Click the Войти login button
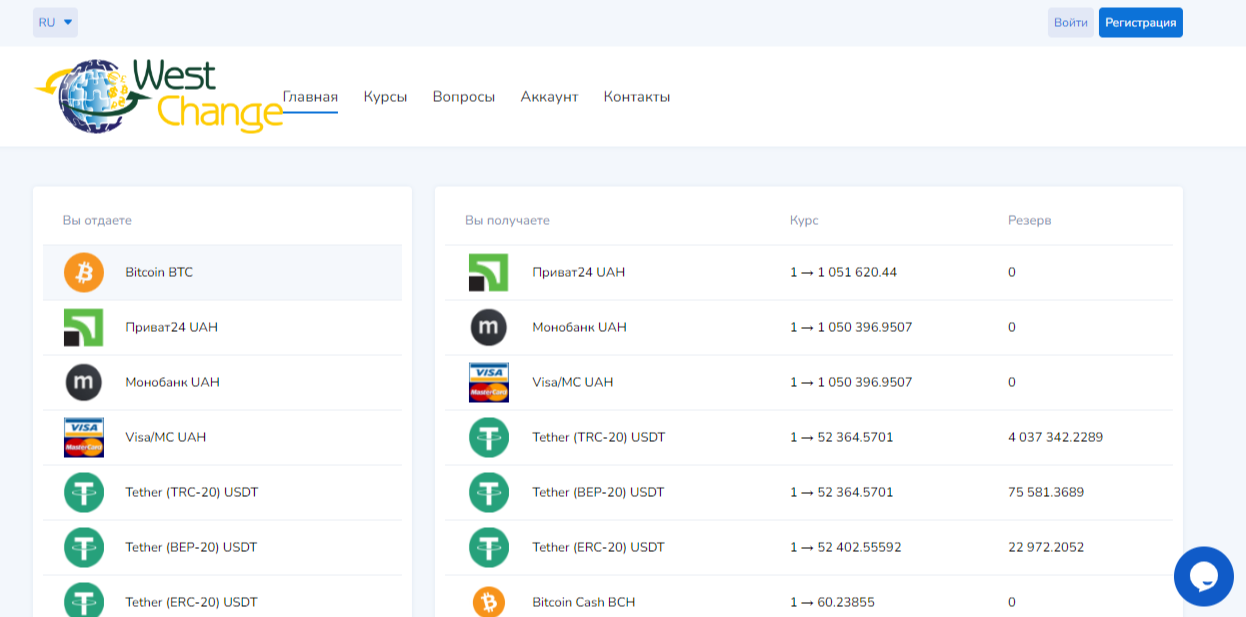 [x=1070, y=22]
